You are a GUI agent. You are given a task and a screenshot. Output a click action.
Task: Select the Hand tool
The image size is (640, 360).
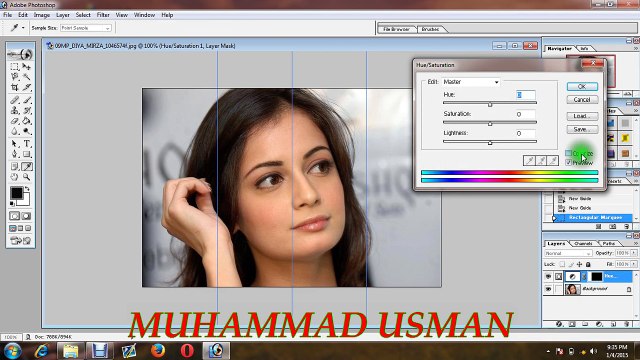[x=15, y=177]
